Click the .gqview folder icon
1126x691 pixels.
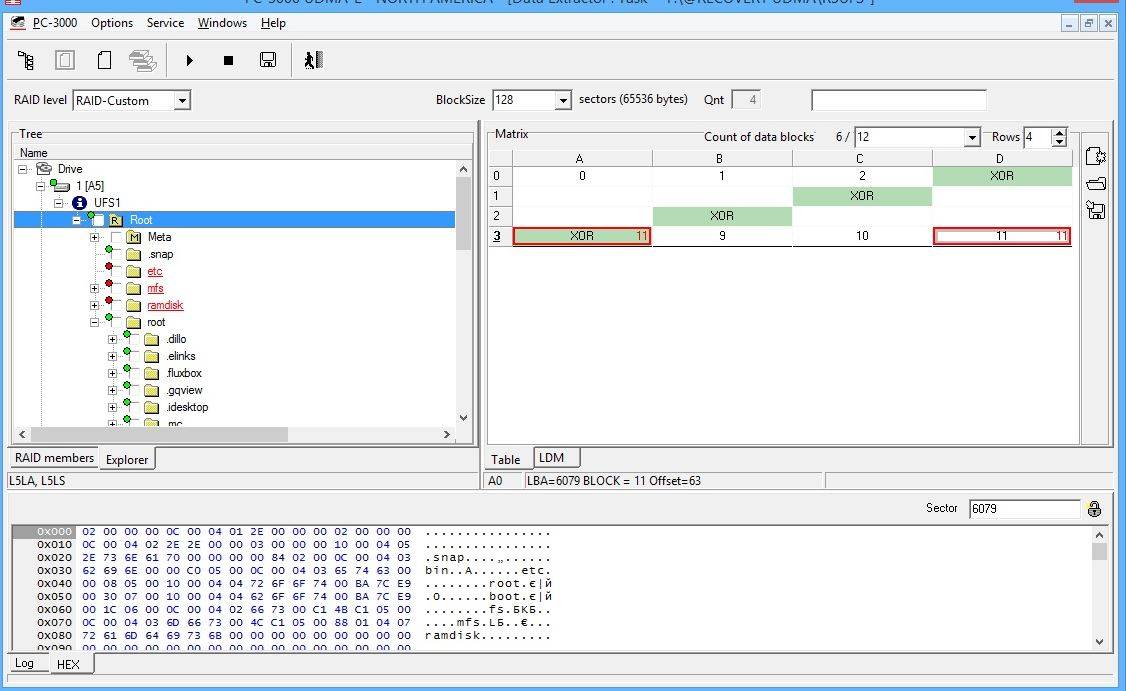tap(152, 390)
